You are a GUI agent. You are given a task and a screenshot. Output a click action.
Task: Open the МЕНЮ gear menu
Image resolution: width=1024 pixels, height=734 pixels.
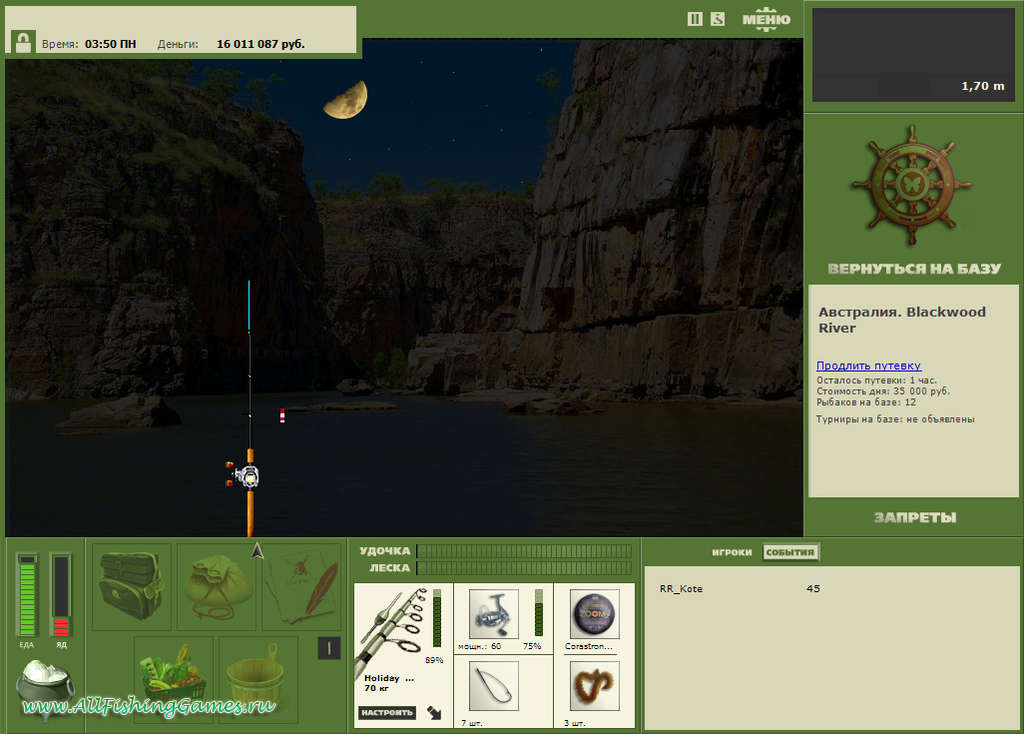coord(766,19)
